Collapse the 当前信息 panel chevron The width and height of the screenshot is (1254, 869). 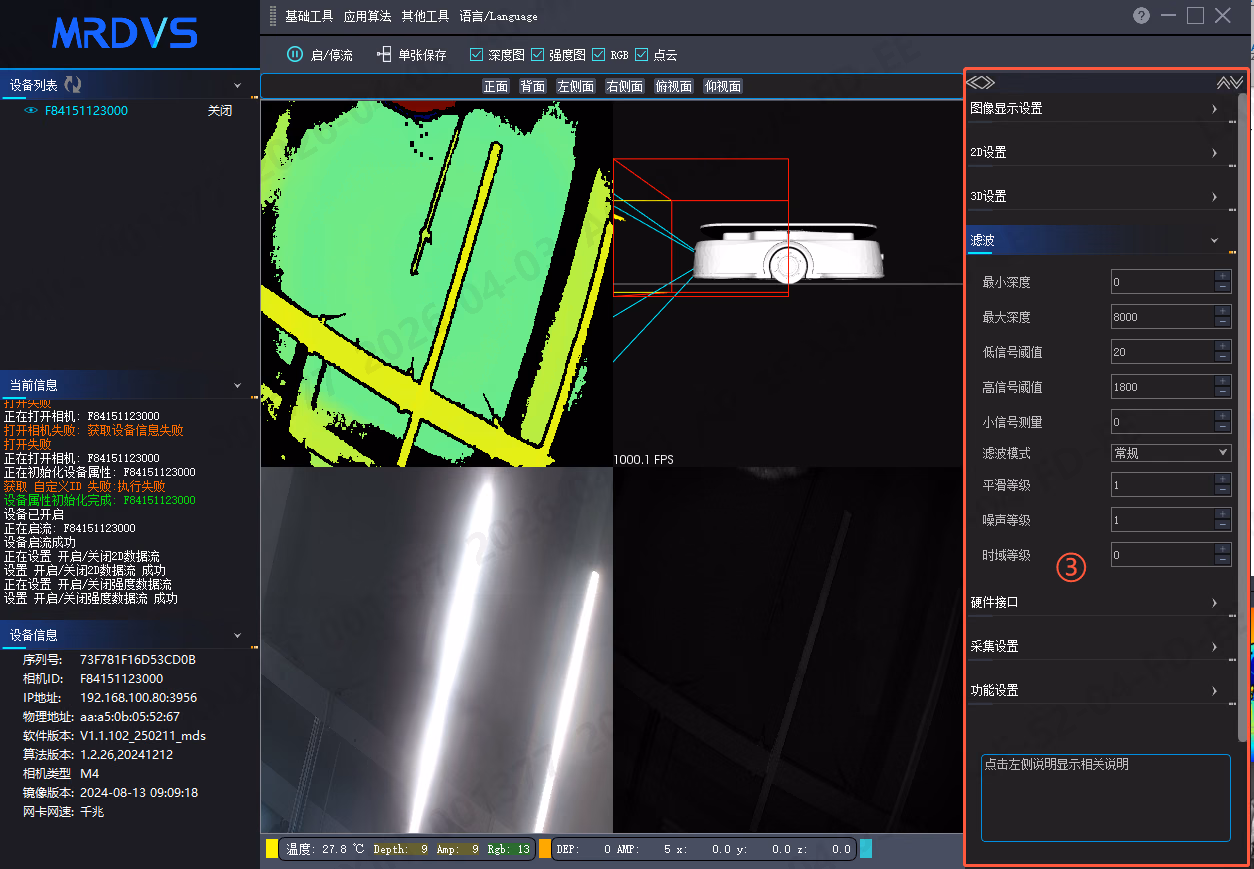click(237, 385)
